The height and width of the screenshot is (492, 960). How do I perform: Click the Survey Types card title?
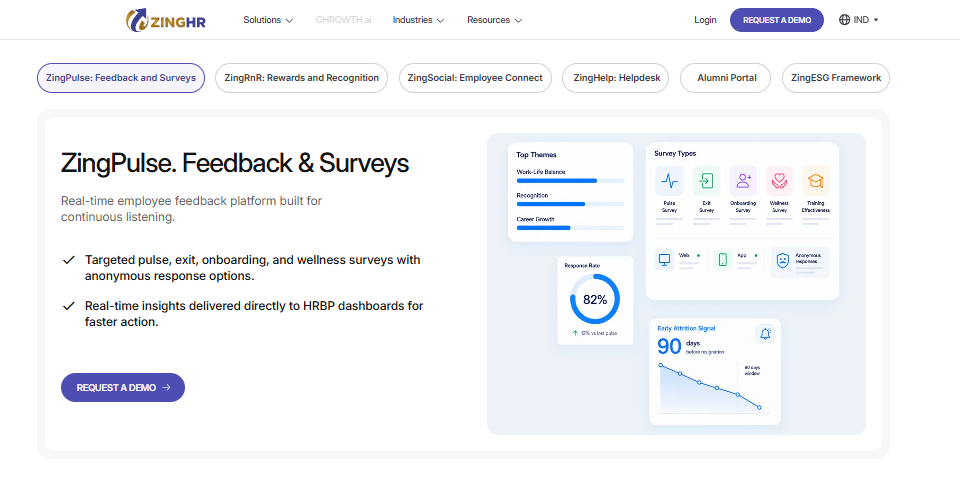pyautogui.click(x=675, y=154)
